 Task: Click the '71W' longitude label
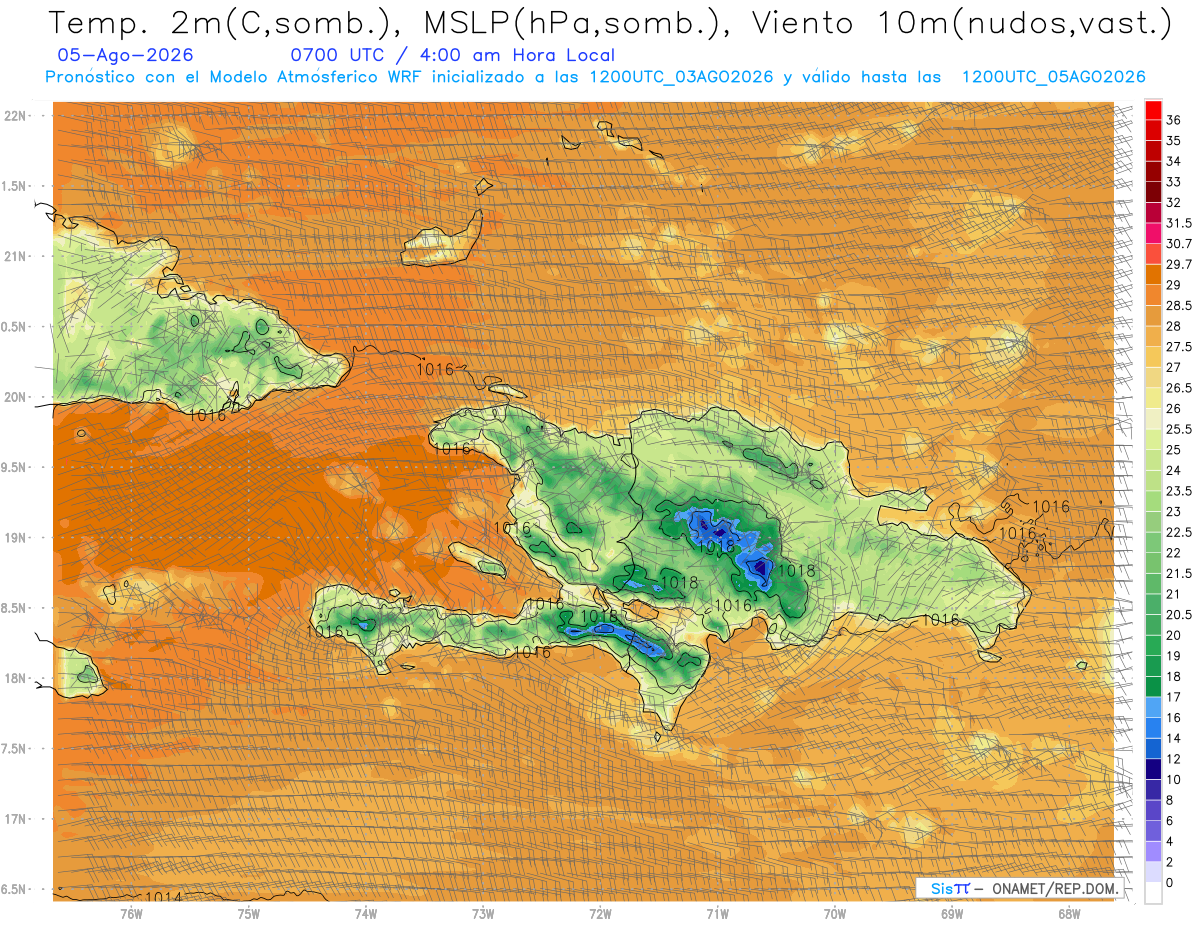pyautogui.click(x=717, y=913)
